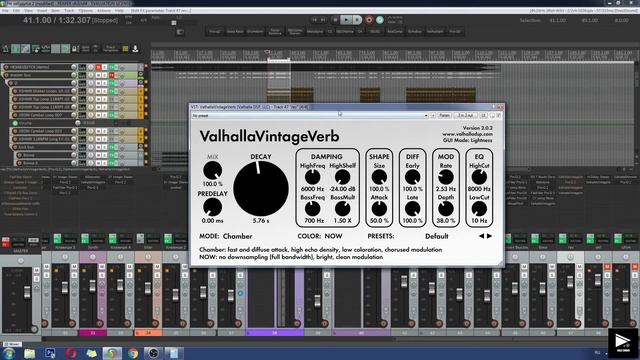Change reverb MODE from Chamber
640x360 pixels.
tap(238, 236)
